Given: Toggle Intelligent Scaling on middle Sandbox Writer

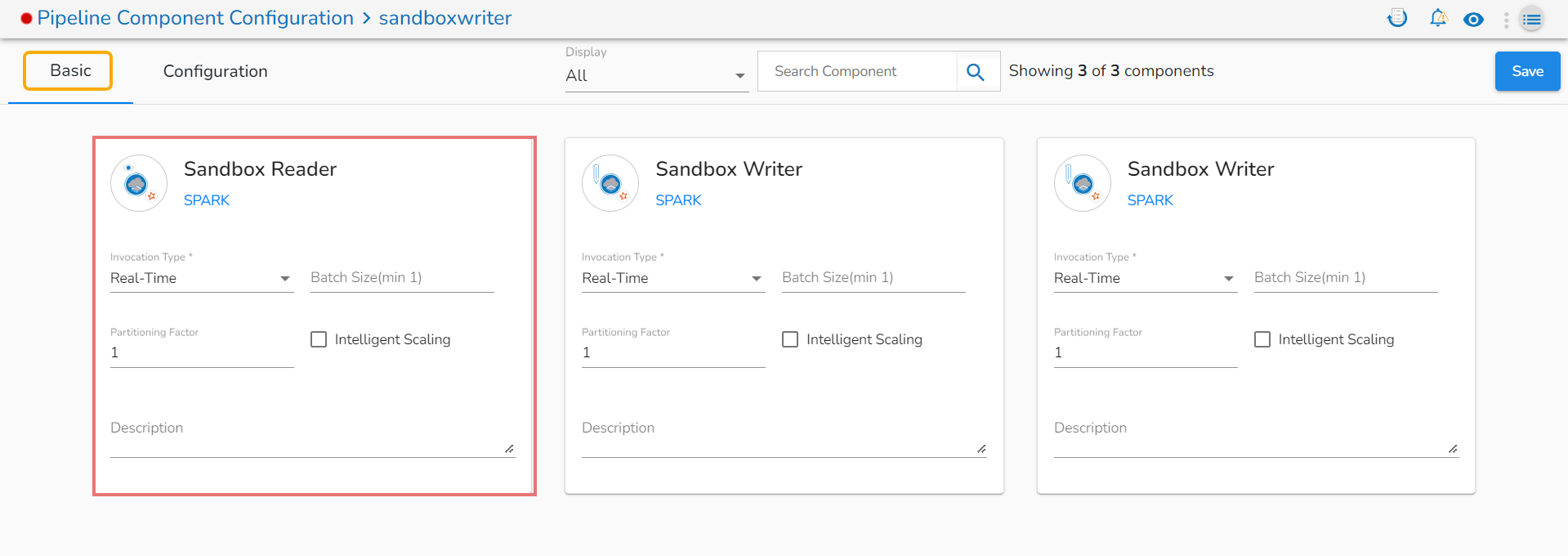Looking at the screenshot, I should pos(790,339).
